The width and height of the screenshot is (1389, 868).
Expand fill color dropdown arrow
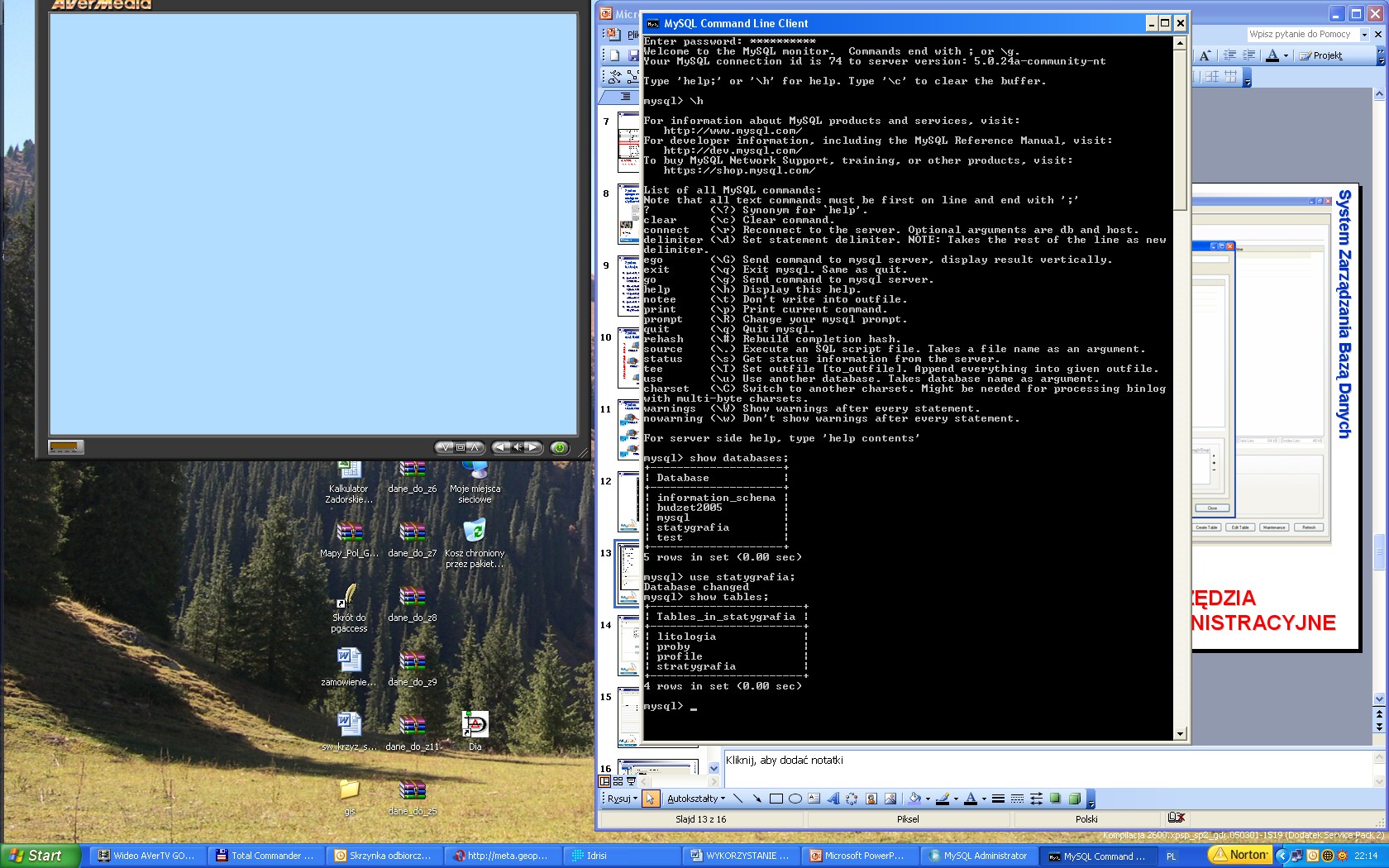click(928, 799)
